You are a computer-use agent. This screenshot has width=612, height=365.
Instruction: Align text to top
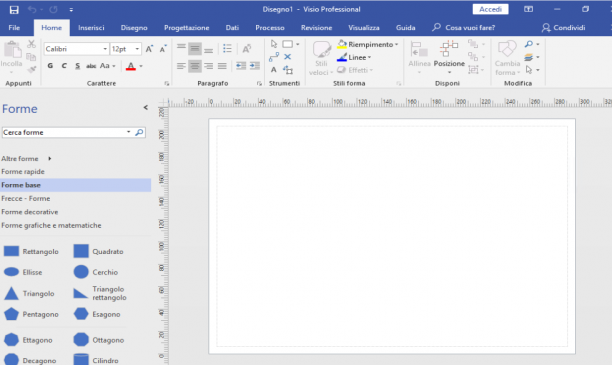[181, 48]
